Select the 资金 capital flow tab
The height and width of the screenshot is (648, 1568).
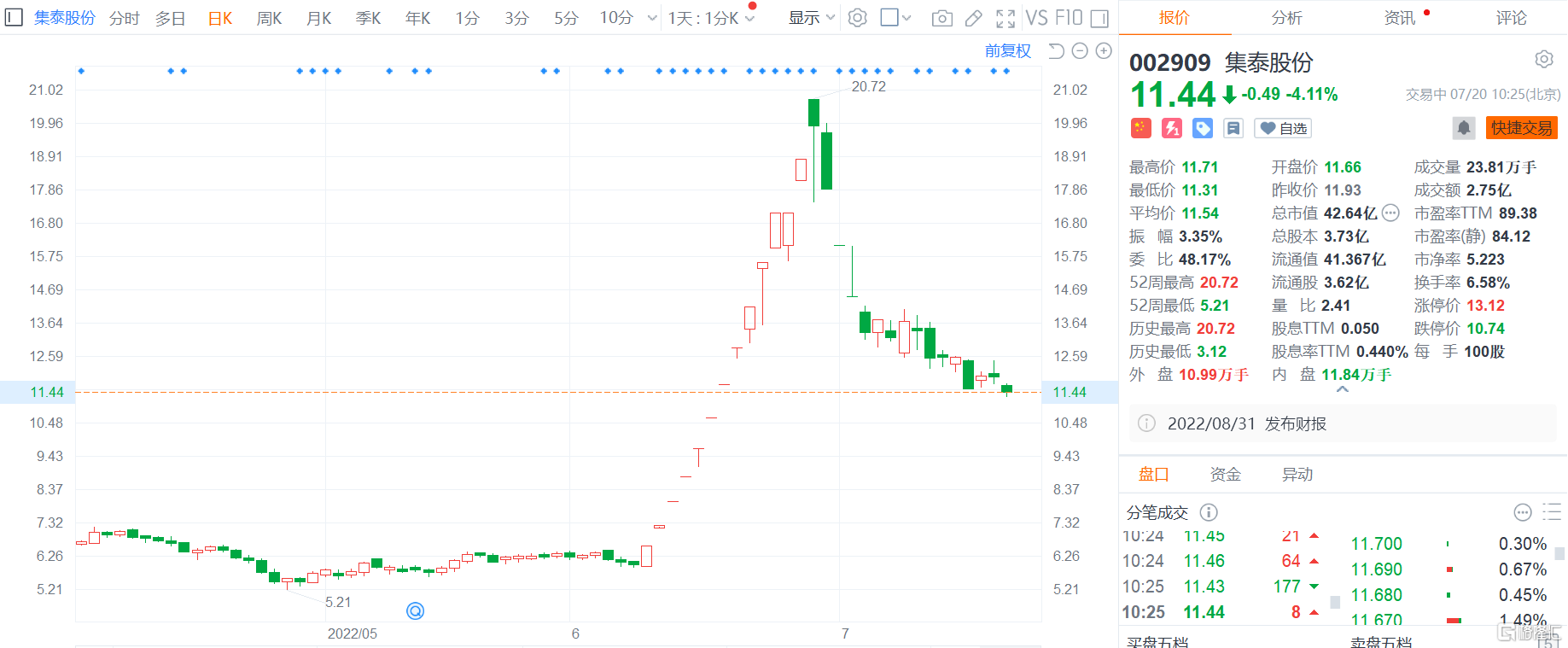tap(1226, 475)
